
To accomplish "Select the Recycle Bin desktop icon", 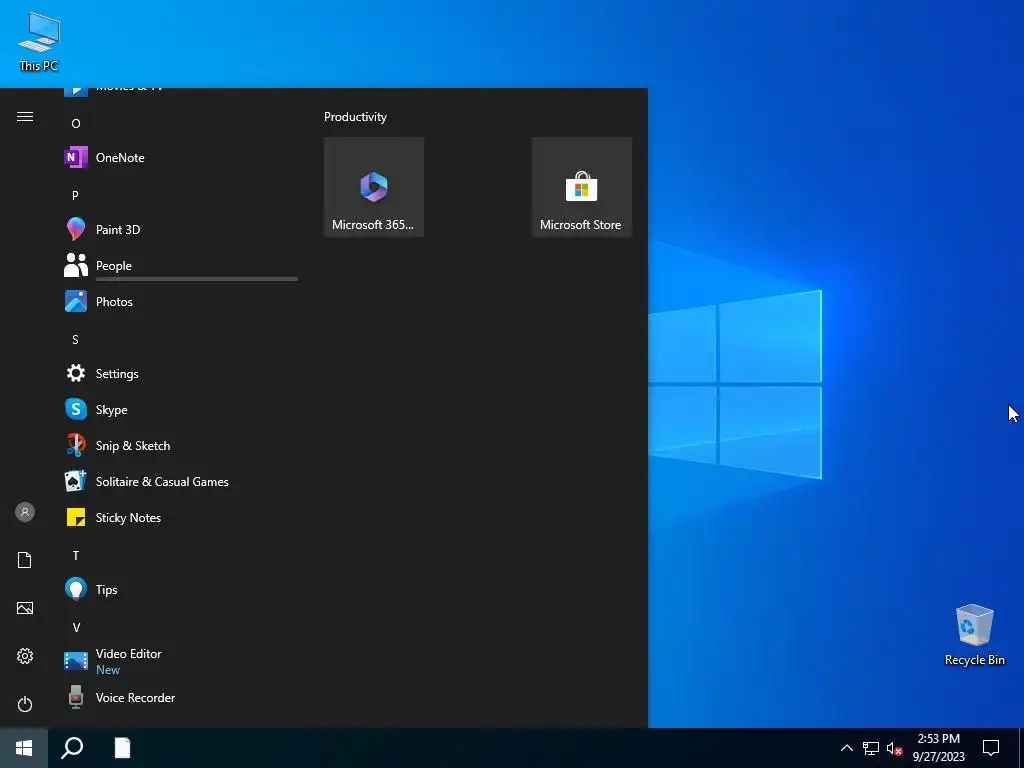I will (974, 635).
